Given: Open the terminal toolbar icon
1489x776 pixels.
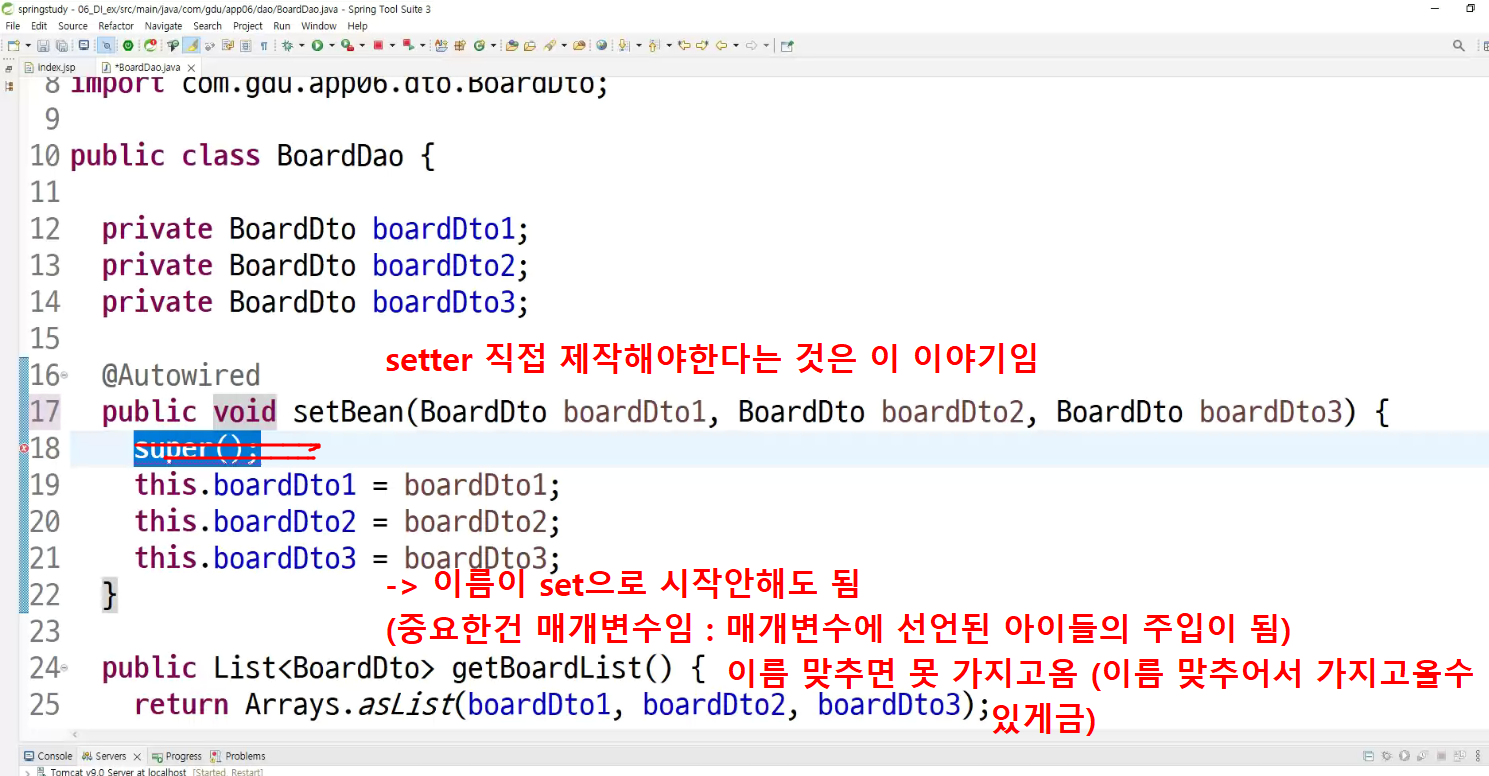Looking at the screenshot, I should tap(83, 45).
